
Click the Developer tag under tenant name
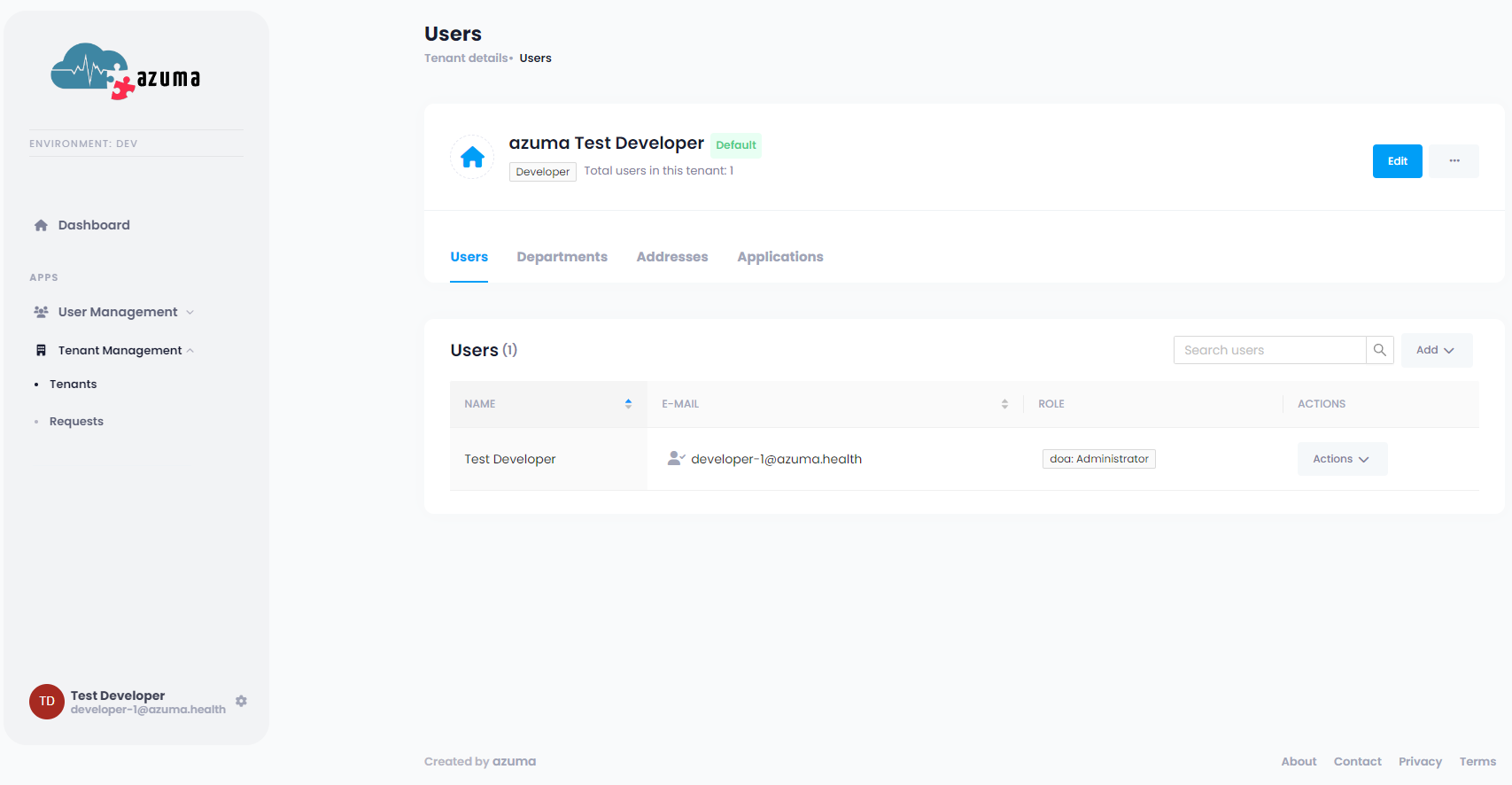542,172
